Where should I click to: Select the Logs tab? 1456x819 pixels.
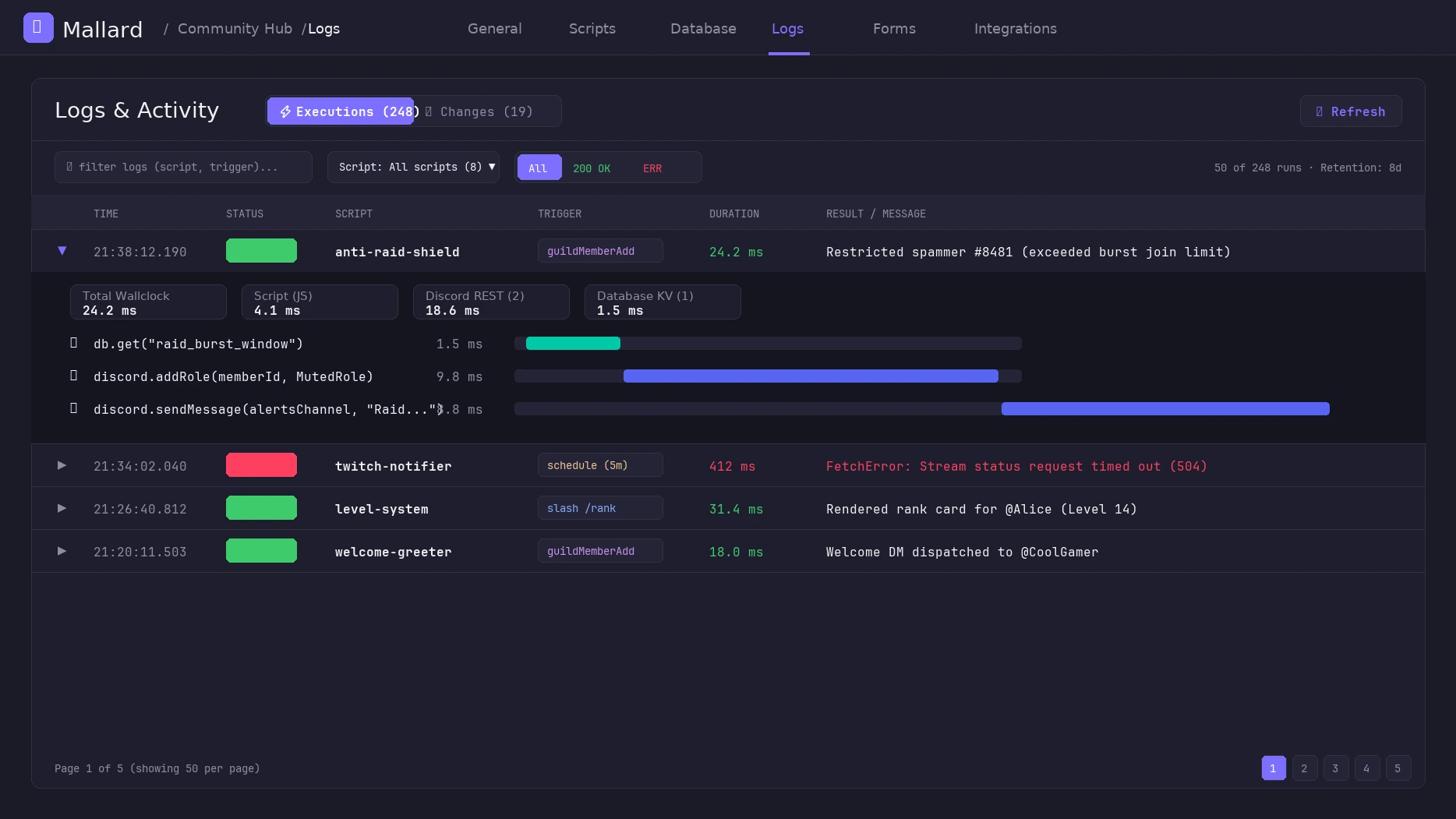[x=787, y=29]
